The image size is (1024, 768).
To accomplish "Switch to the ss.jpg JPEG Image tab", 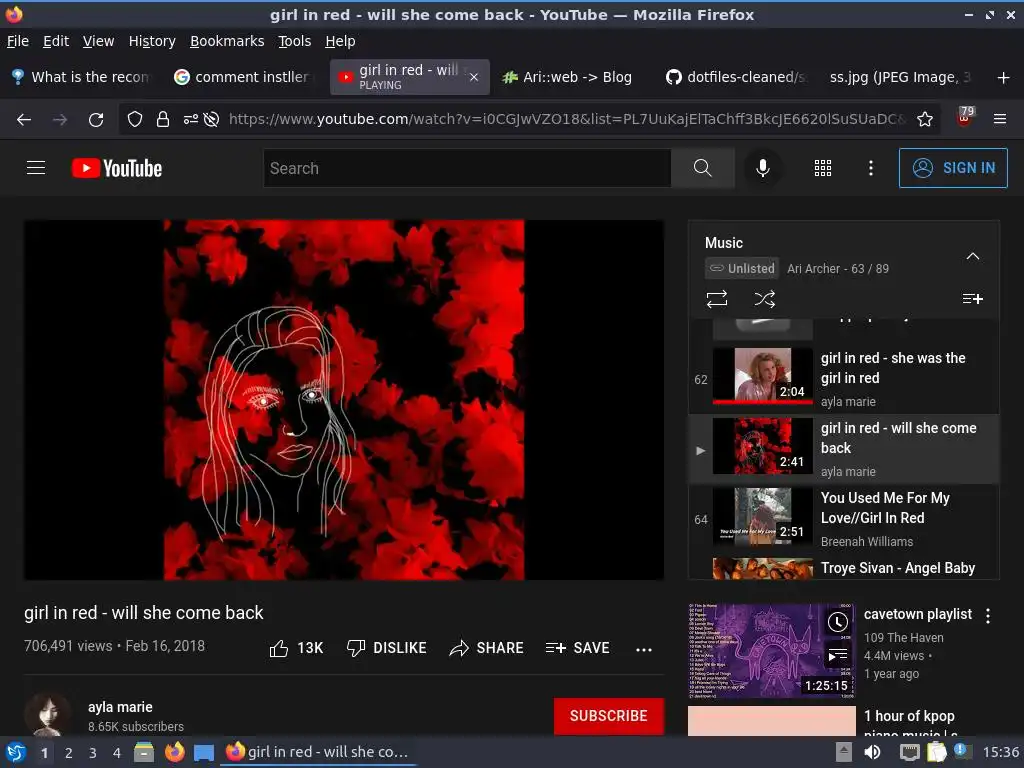I will [x=900, y=77].
